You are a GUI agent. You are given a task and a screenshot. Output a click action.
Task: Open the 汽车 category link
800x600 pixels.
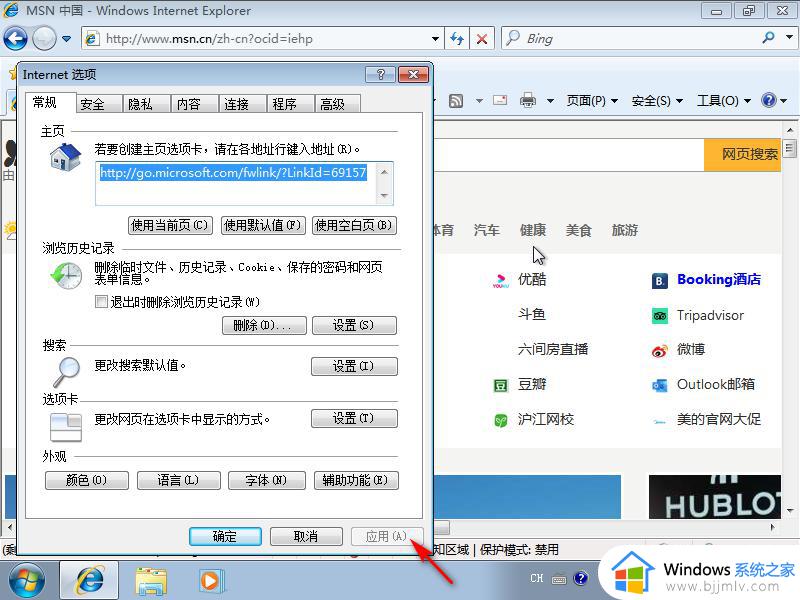pos(486,230)
